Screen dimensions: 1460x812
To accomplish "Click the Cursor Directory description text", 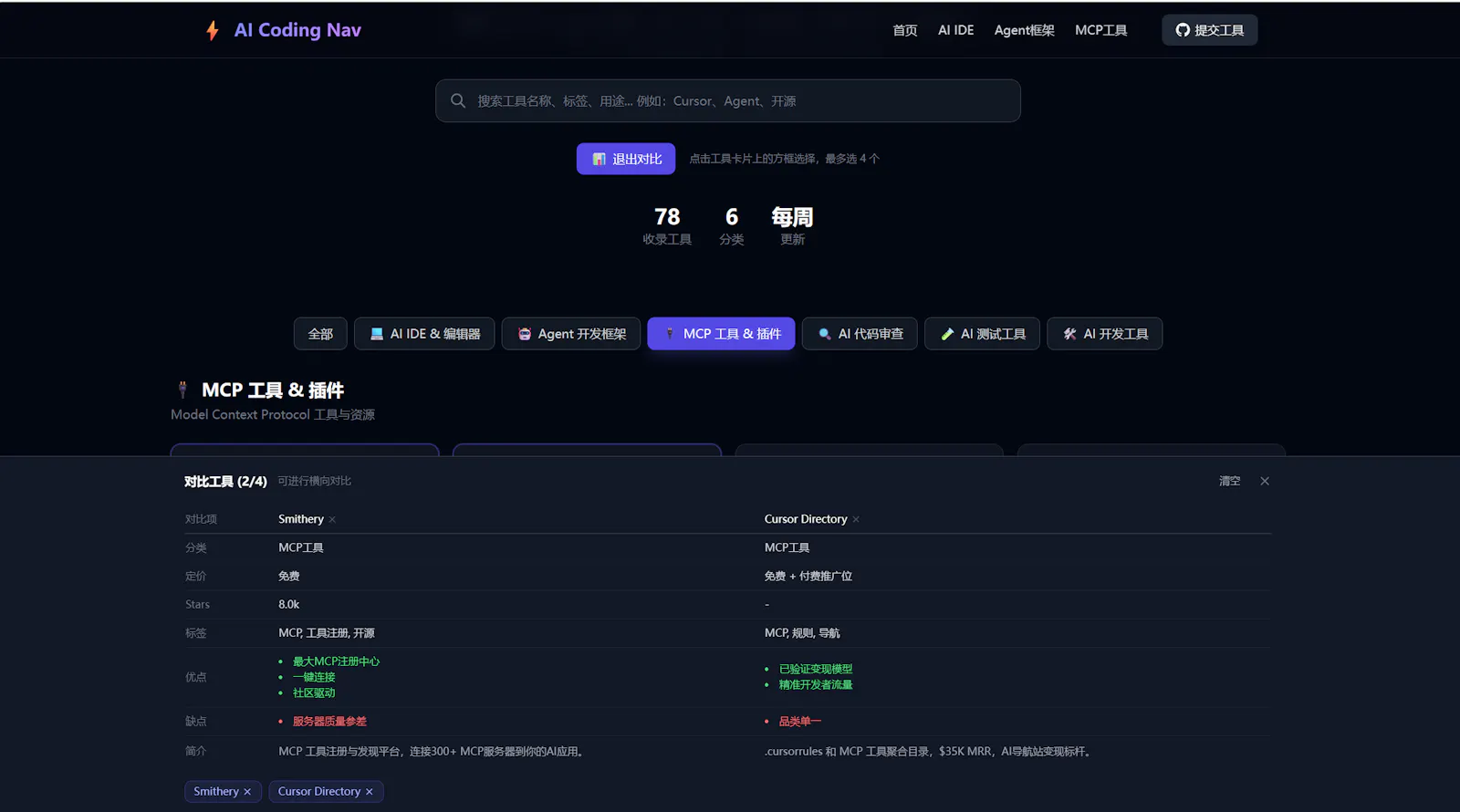I will 929,752.
